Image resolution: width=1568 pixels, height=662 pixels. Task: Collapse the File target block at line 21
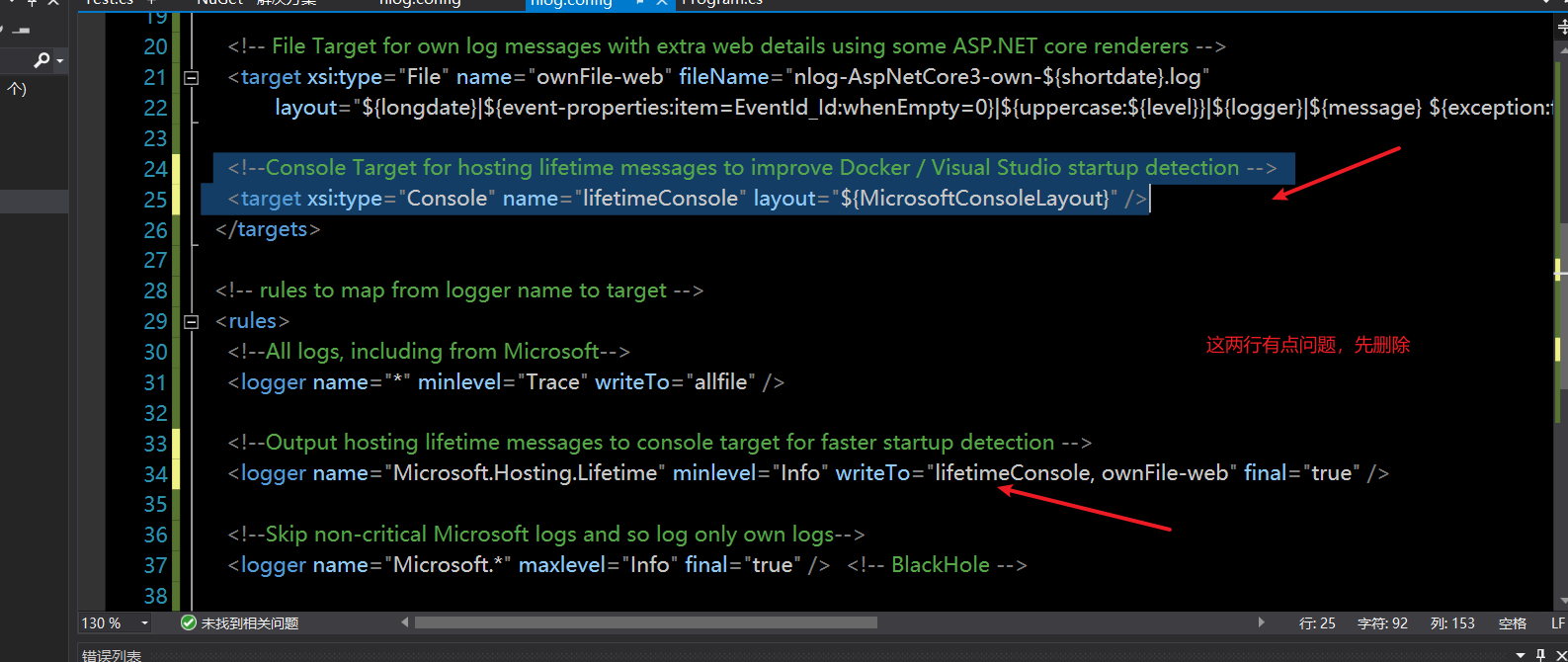pos(192,77)
